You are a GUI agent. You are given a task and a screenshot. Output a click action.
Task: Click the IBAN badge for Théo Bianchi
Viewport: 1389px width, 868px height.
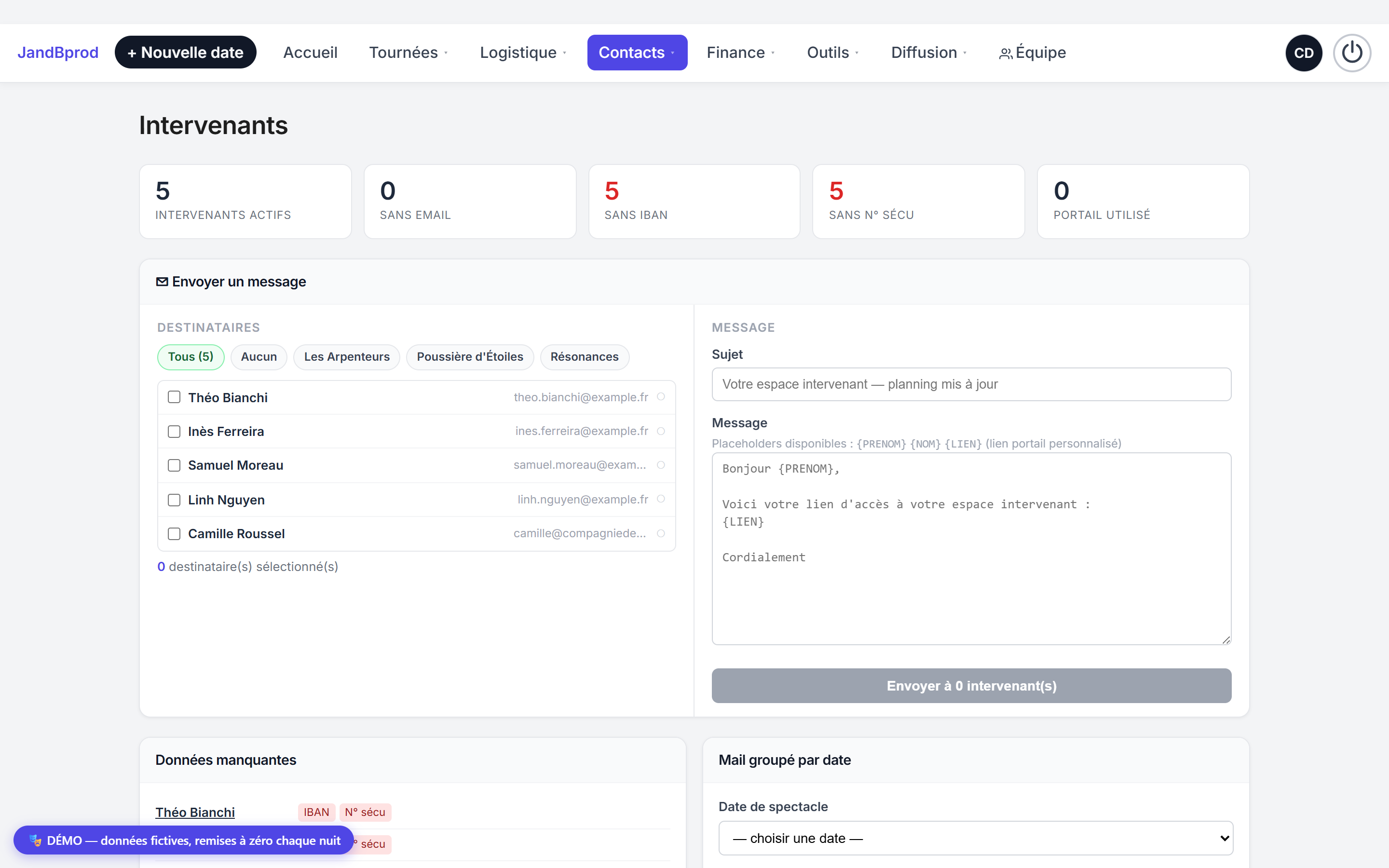coord(316,812)
